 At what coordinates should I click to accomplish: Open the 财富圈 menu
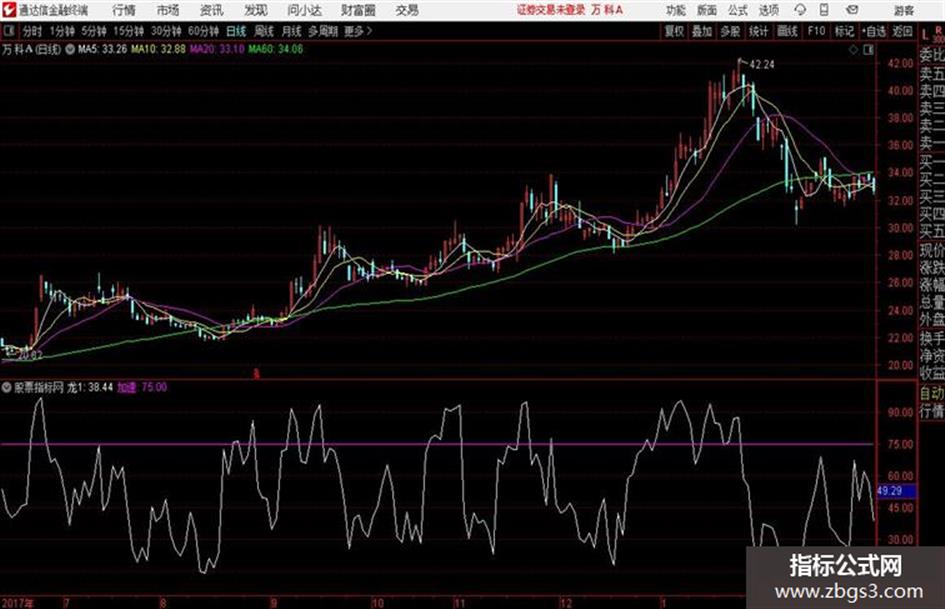pos(358,10)
